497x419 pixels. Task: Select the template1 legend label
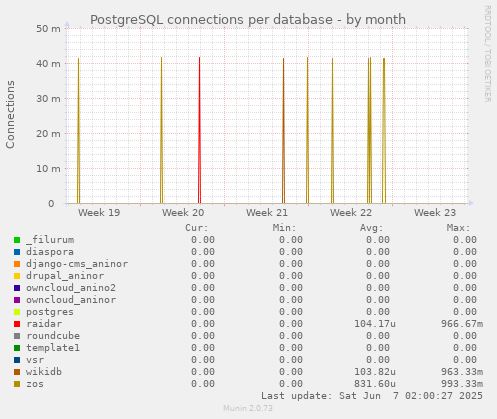(x=53, y=348)
